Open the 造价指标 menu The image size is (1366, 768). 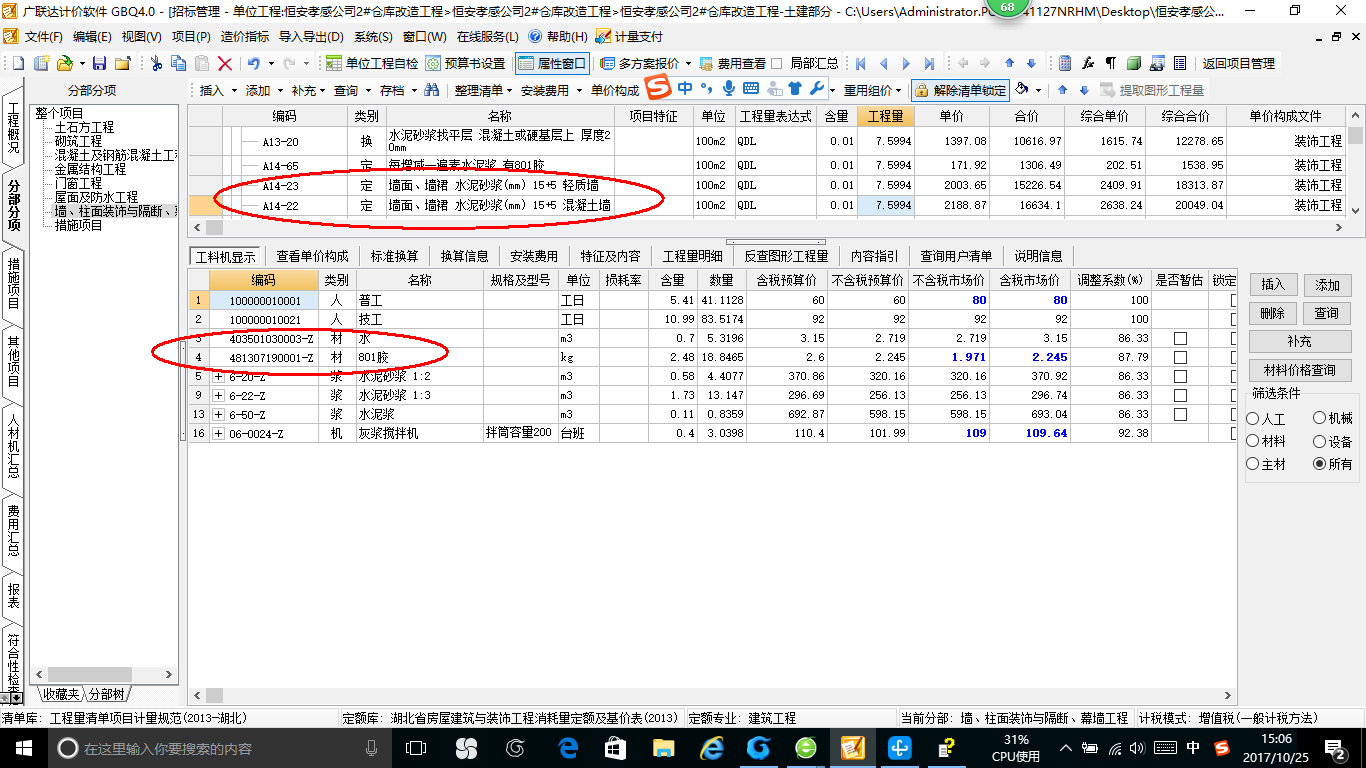pos(245,36)
